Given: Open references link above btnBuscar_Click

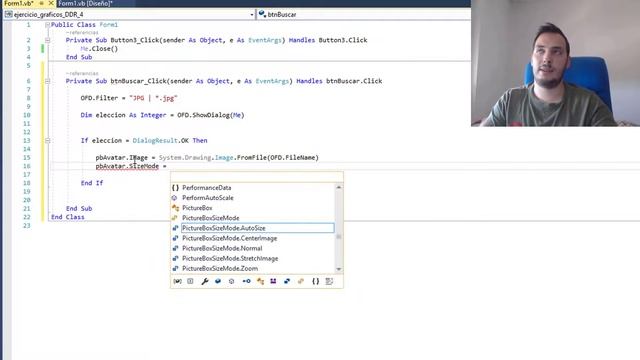Looking at the screenshot, I should click(x=82, y=73).
